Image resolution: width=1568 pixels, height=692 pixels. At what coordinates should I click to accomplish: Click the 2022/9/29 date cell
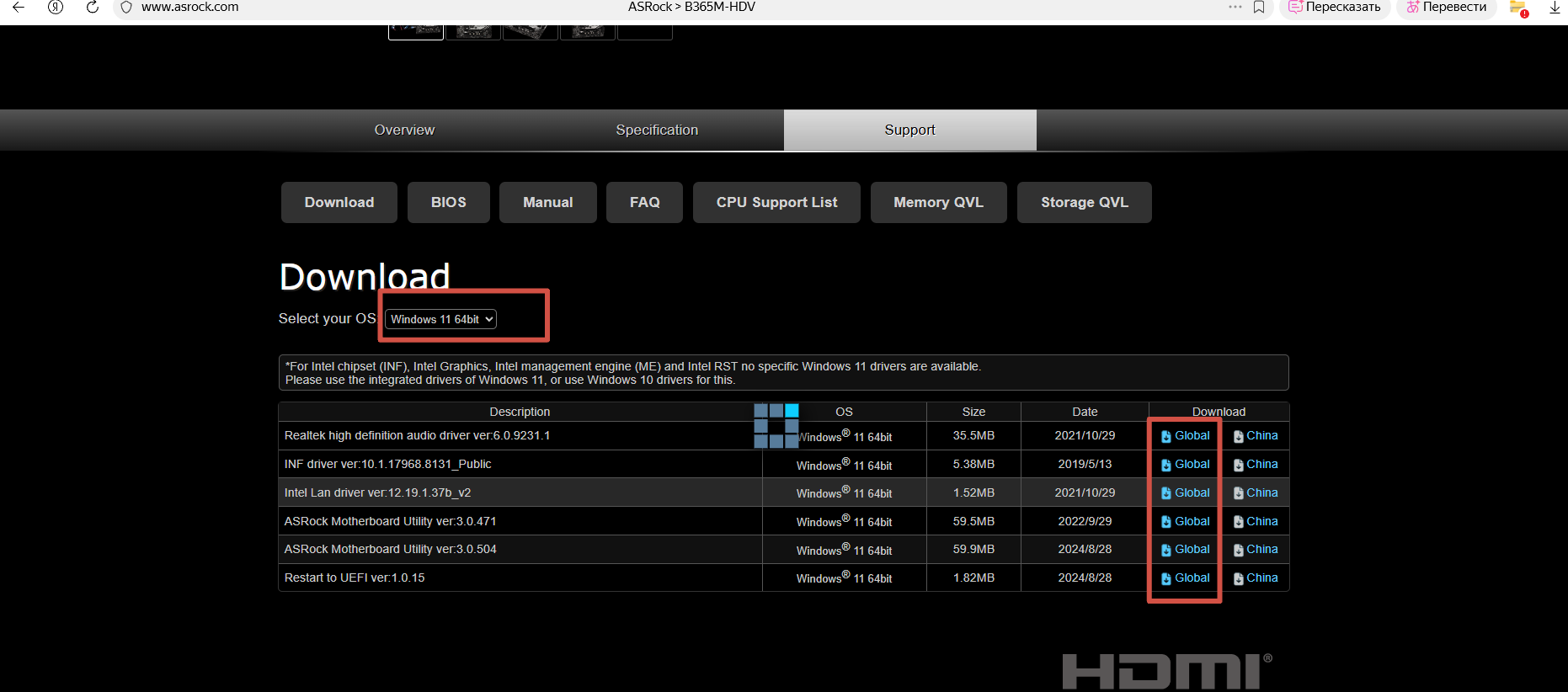tap(1085, 521)
